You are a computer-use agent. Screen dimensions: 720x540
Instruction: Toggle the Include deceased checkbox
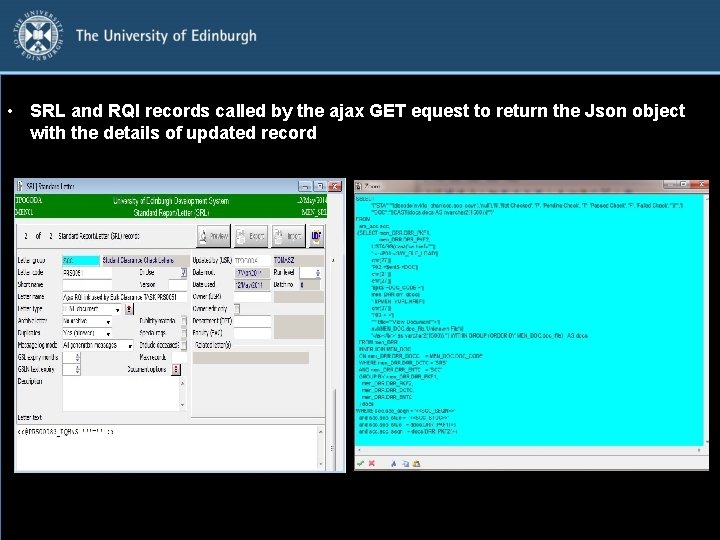click(184, 345)
